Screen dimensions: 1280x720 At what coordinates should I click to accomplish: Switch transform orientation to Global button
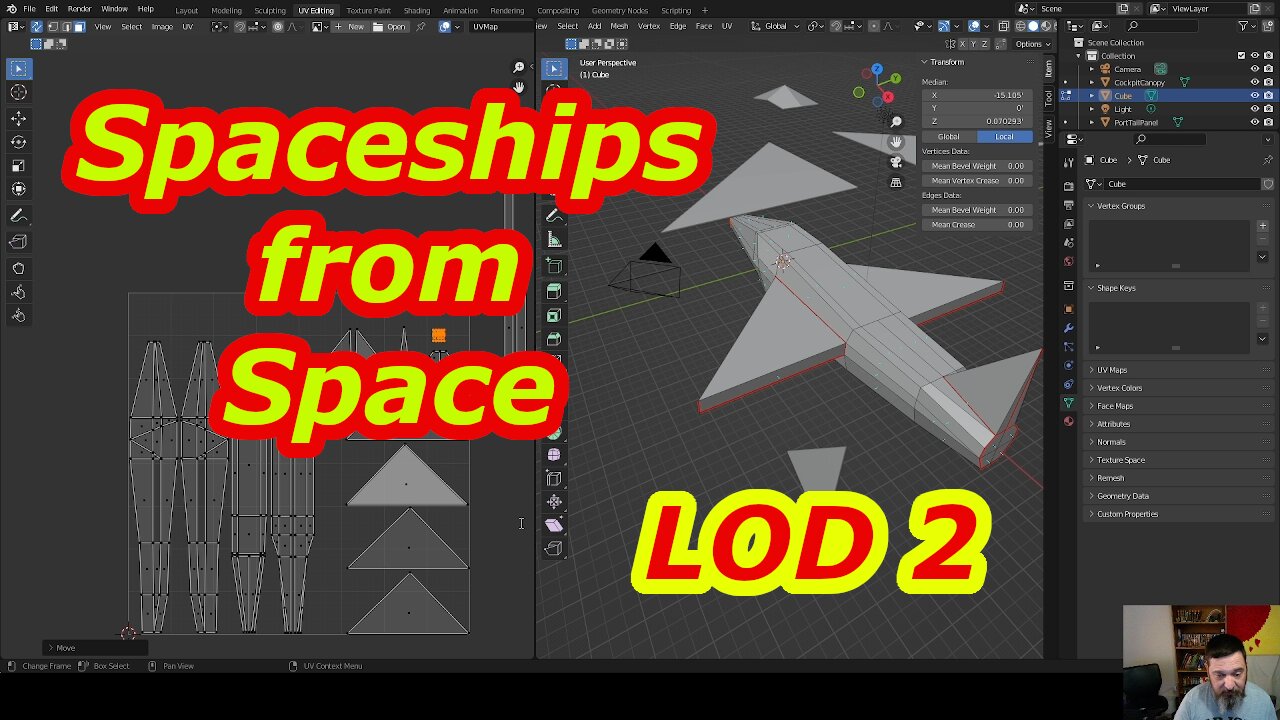pos(949,137)
